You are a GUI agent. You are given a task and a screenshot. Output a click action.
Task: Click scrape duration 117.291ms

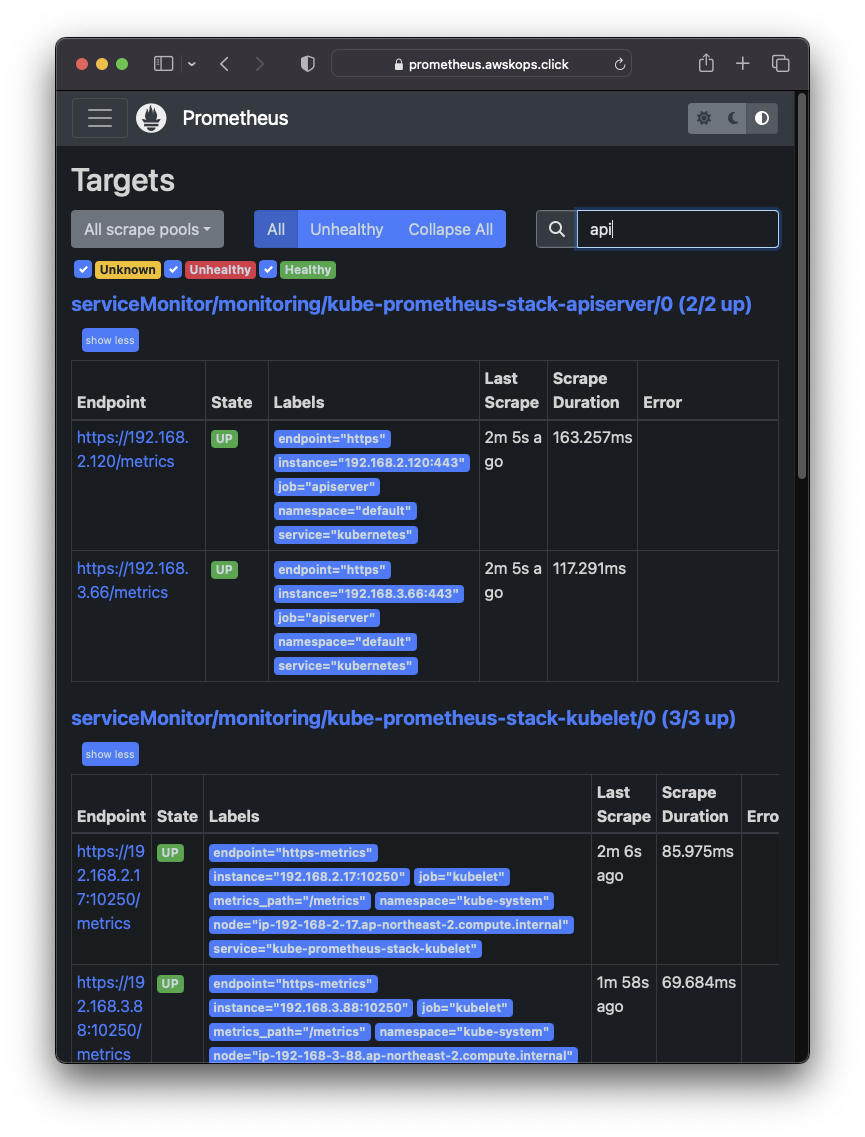pyautogui.click(x=589, y=568)
